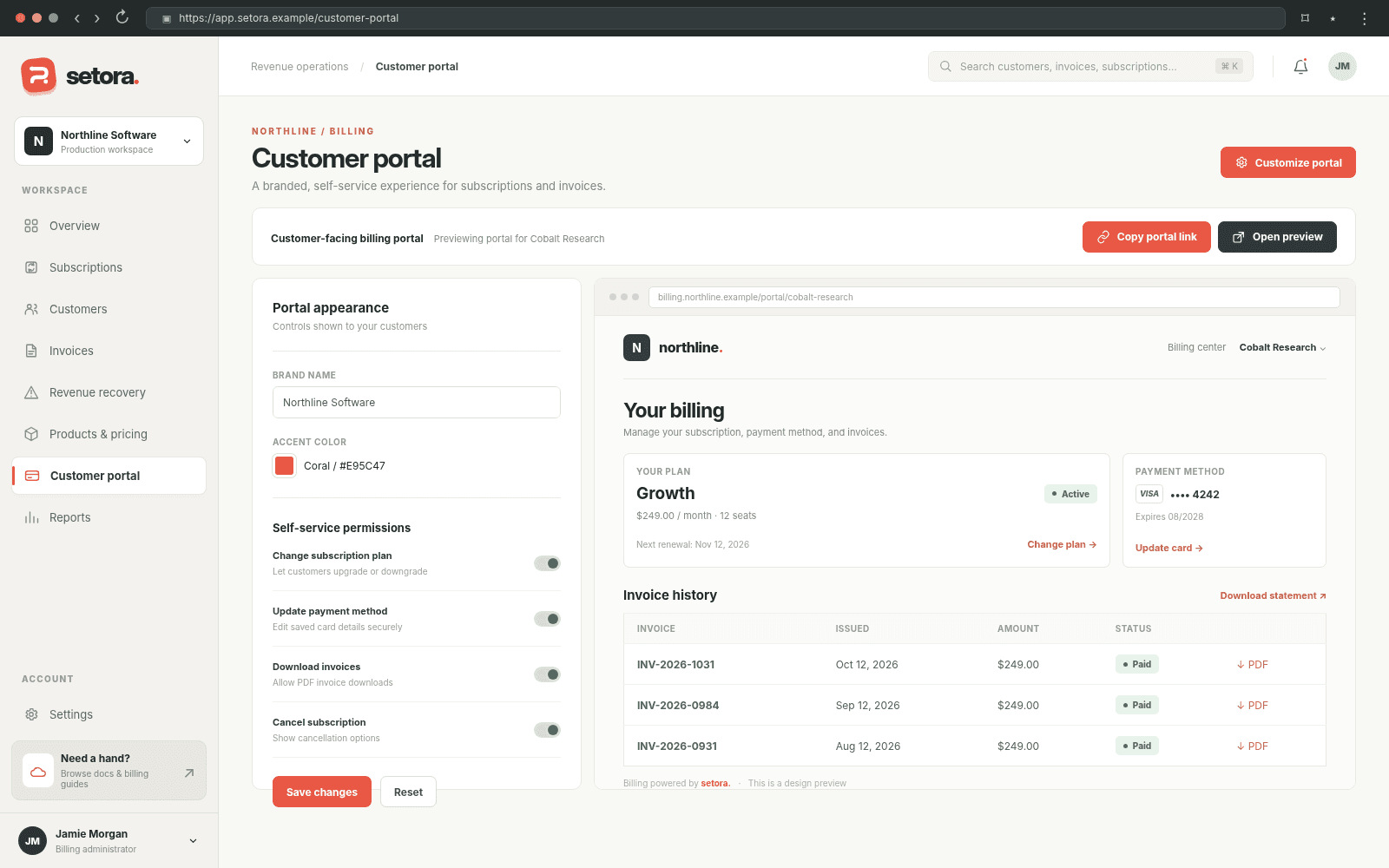Click the Sep 12, 2026 issued date
This screenshot has width=1389, height=868.
867,706
